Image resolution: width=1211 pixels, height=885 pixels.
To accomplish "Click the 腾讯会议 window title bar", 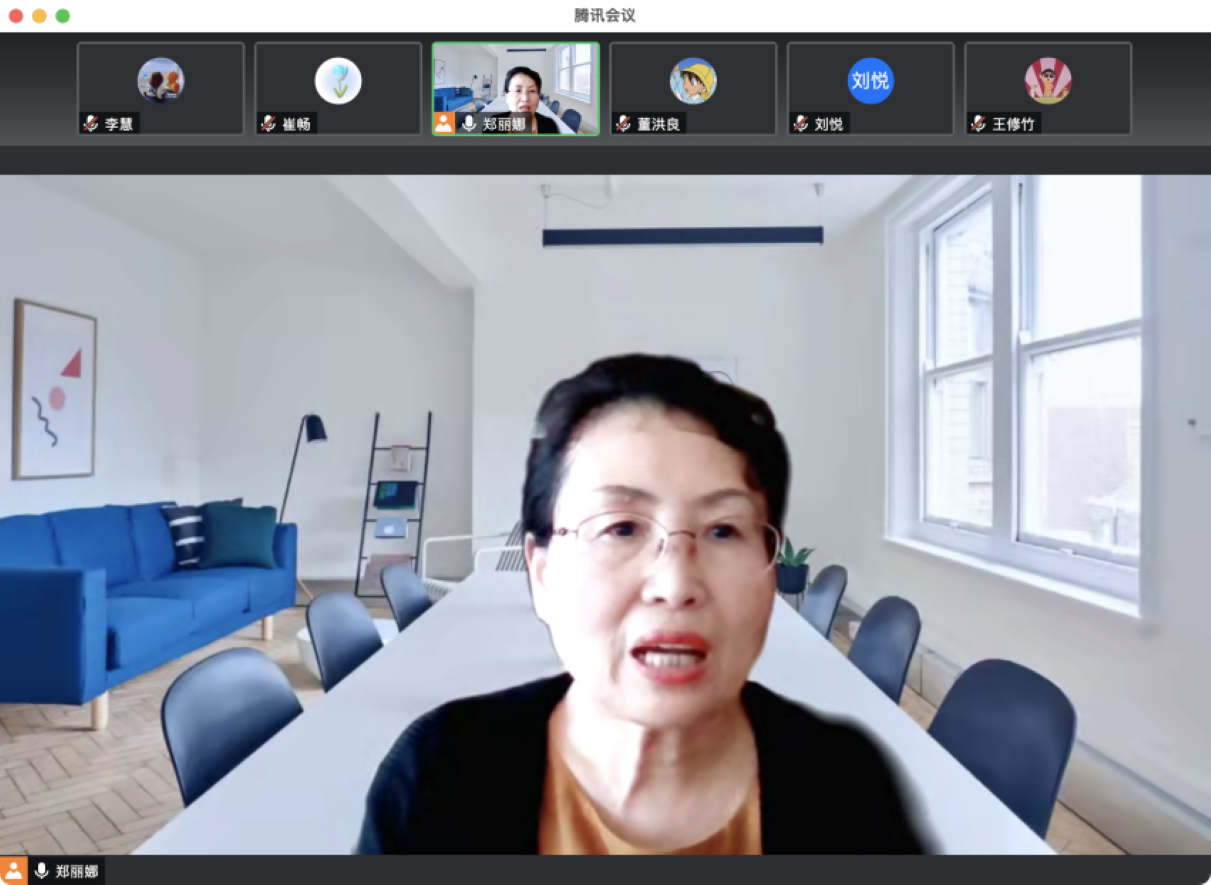I will [606, 15].
